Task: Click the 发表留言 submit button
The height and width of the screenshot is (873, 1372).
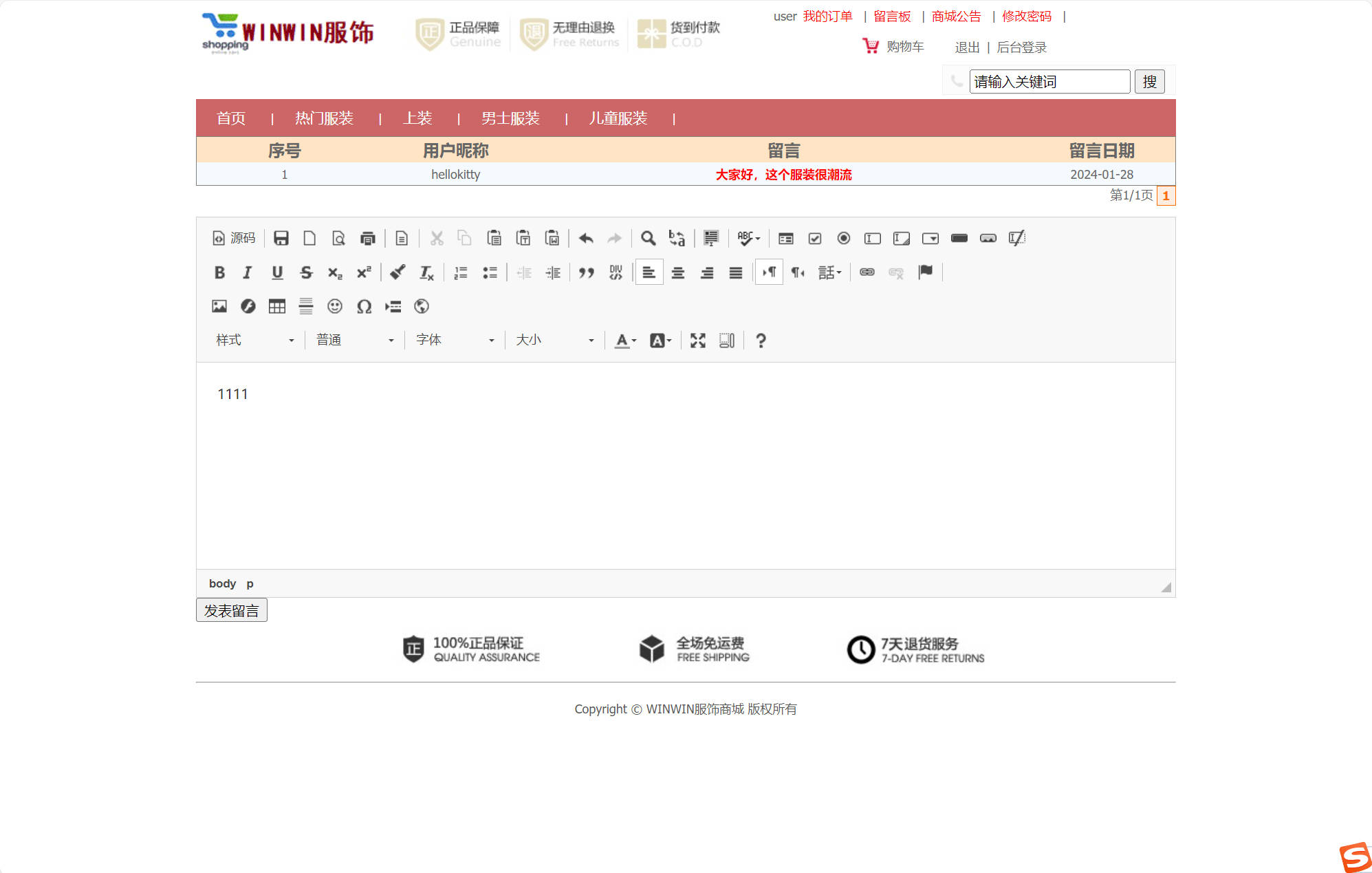Action: click(231, 610)
